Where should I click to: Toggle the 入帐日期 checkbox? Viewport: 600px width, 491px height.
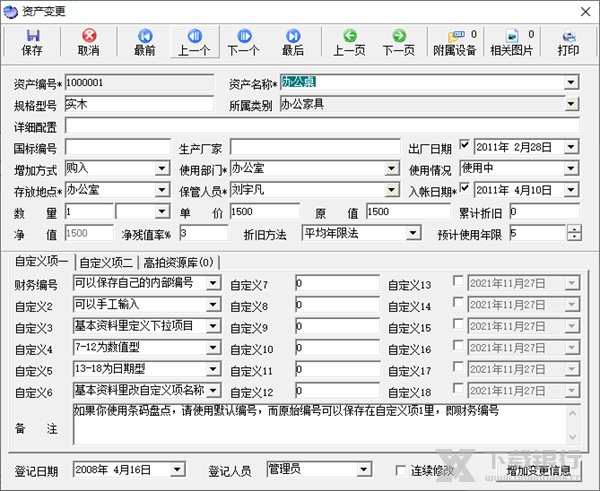coord(465,188)
